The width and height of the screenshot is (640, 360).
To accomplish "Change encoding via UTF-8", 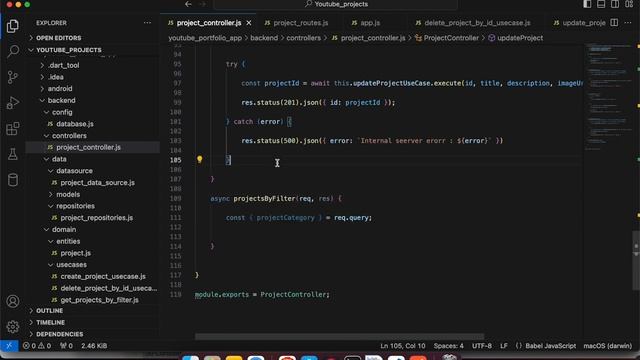I will [x=482, y=346].
